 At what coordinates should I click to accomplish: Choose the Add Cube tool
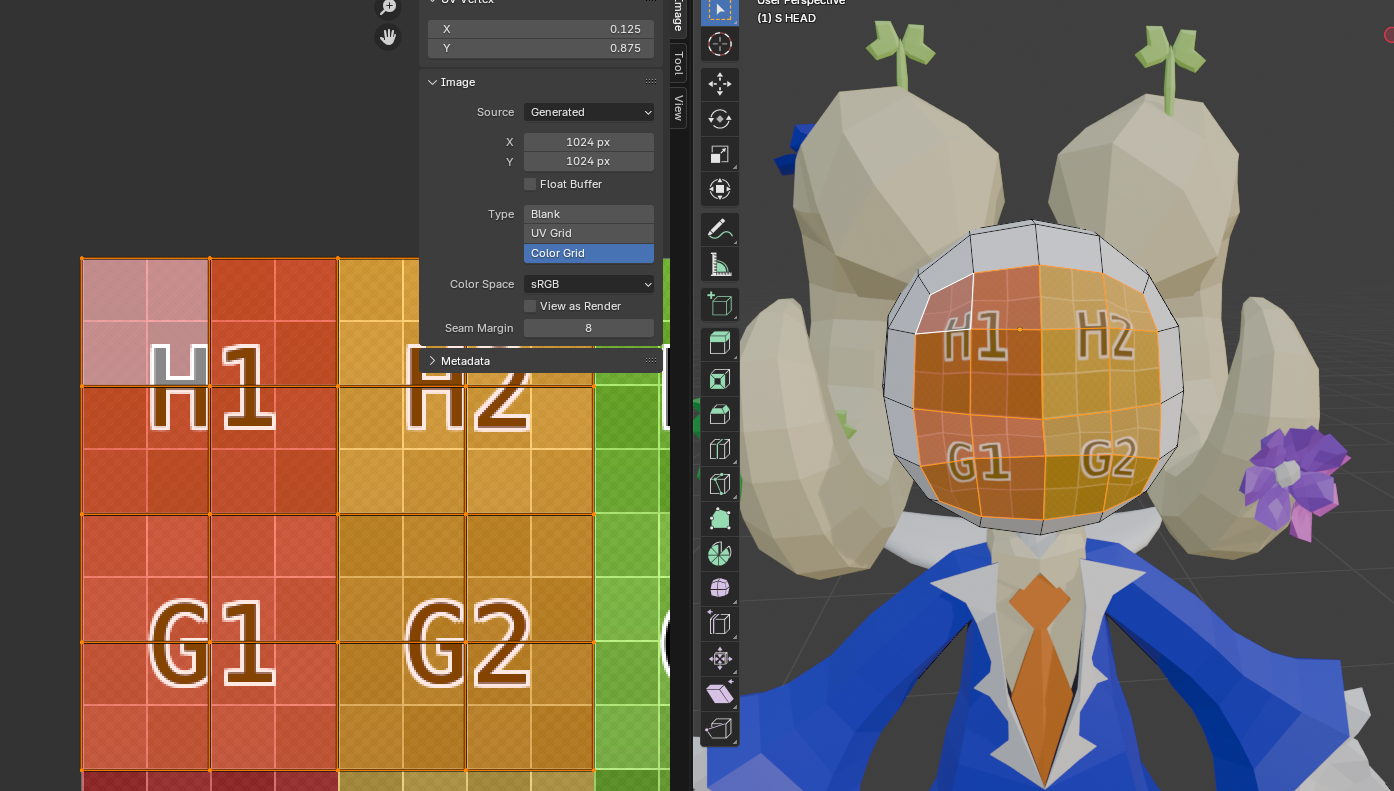[720, 304]
